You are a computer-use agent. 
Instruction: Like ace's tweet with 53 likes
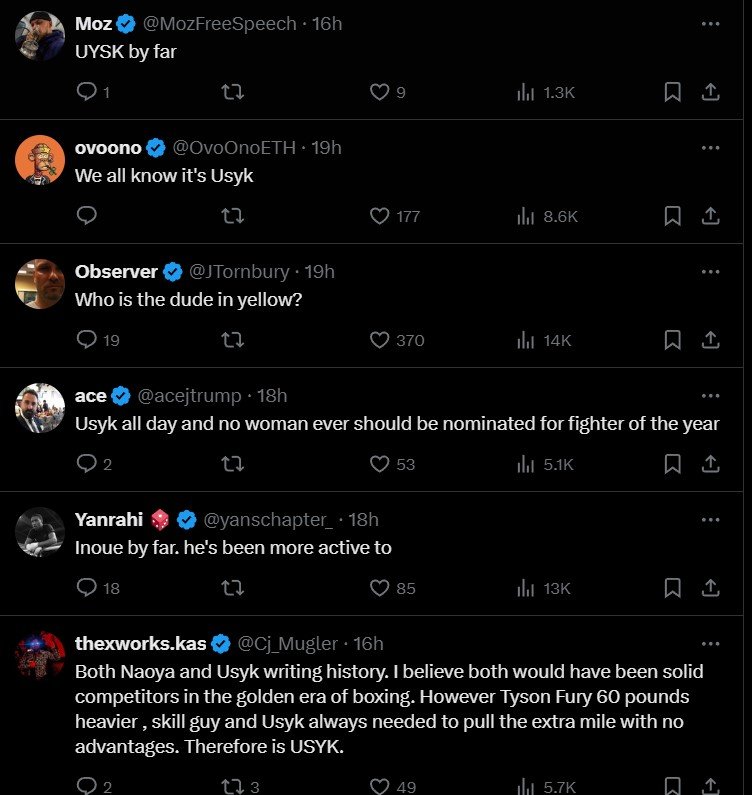point(380,464)
